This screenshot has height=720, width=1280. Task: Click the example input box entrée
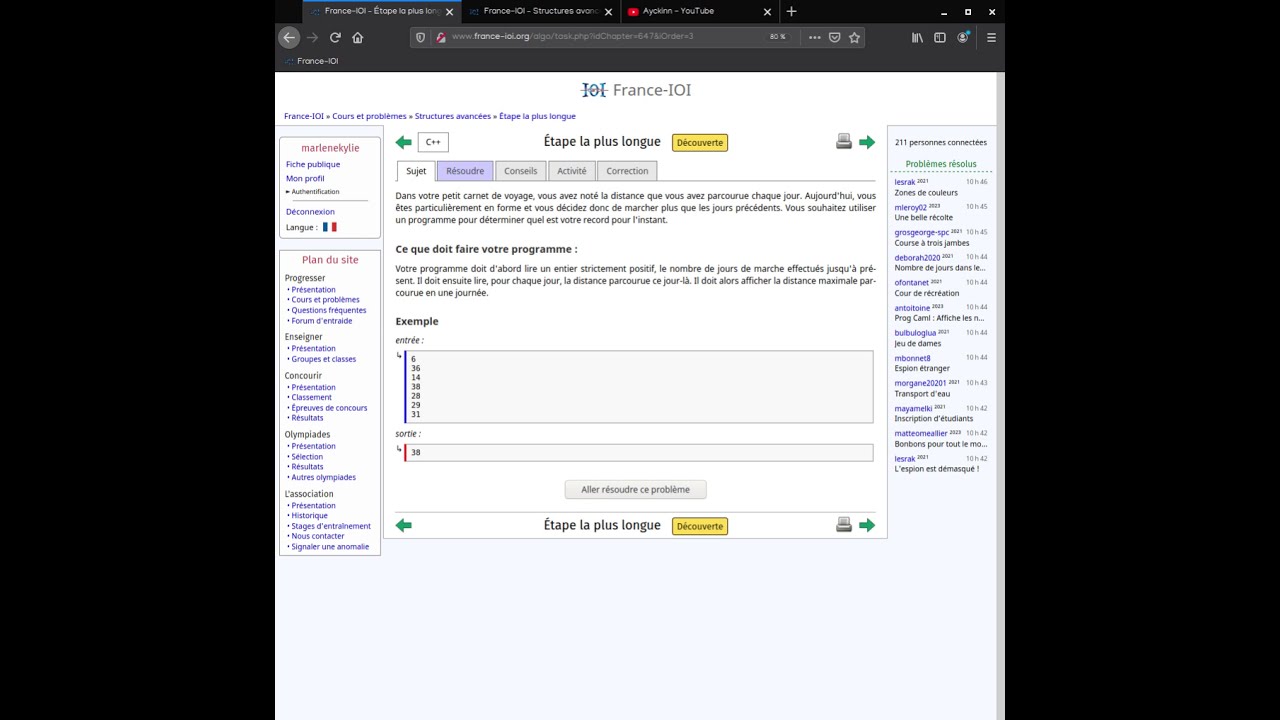click(x=639, y=387)
